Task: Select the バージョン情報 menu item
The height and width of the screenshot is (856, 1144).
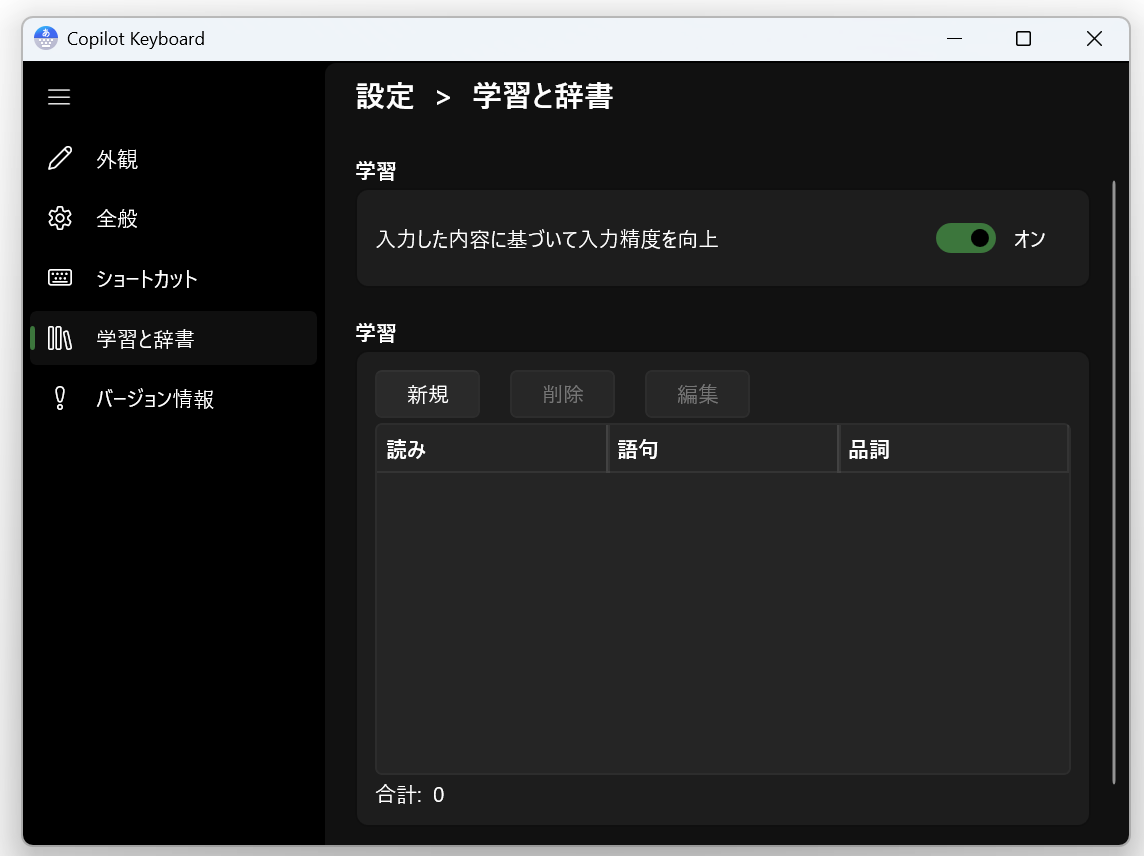Action: click(x=155, y=399)
